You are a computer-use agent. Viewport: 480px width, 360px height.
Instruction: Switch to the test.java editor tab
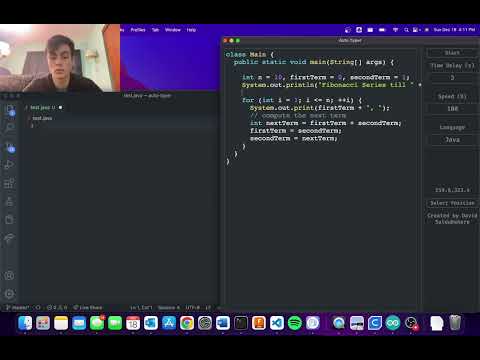(x=43, y=107)
